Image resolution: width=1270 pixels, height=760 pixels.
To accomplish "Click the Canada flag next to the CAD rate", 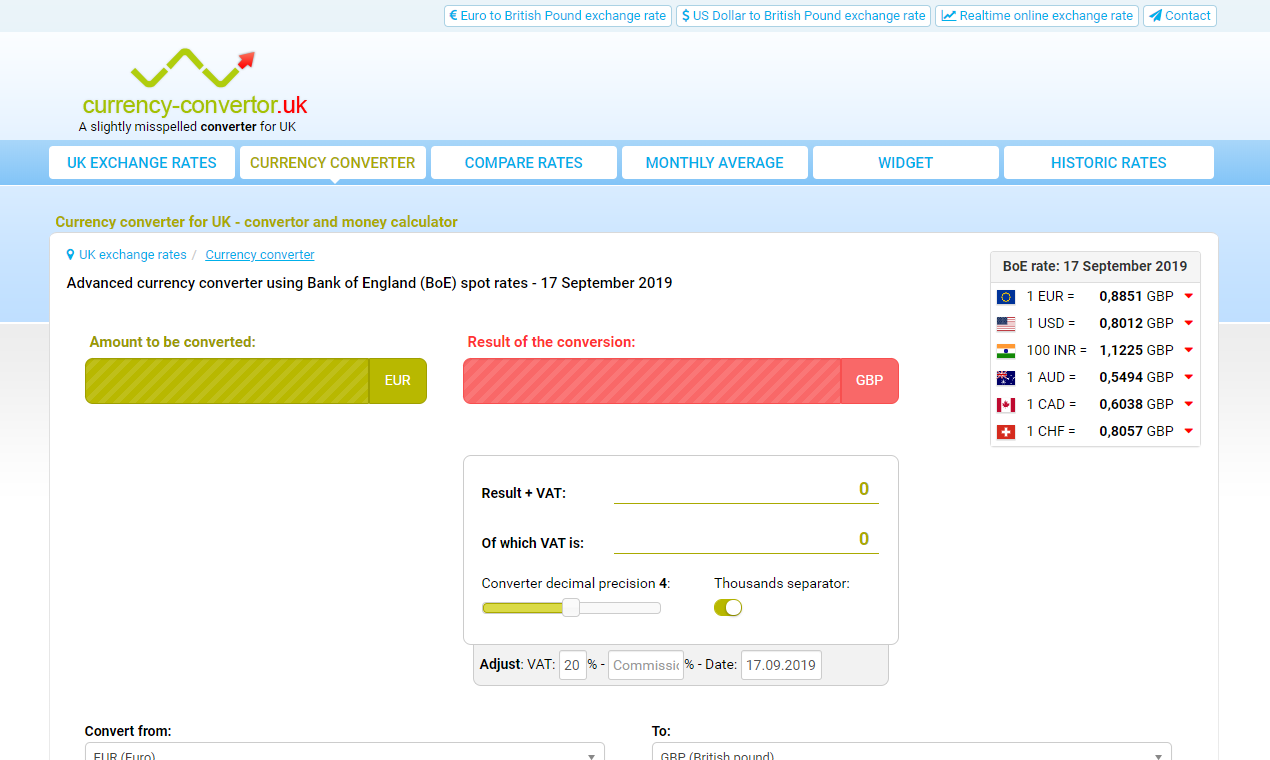I will pos(1005,404).
